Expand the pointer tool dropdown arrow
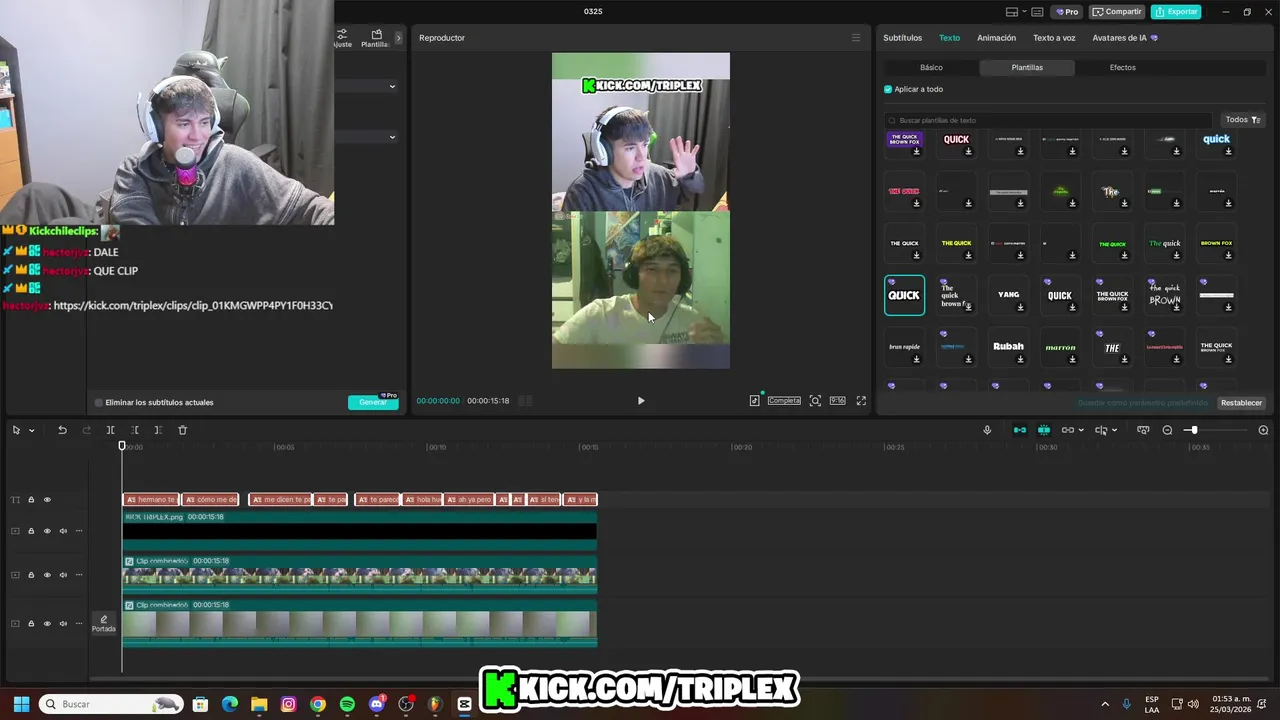The height and width of the screenshot is (720, 1280). point(31,431)
